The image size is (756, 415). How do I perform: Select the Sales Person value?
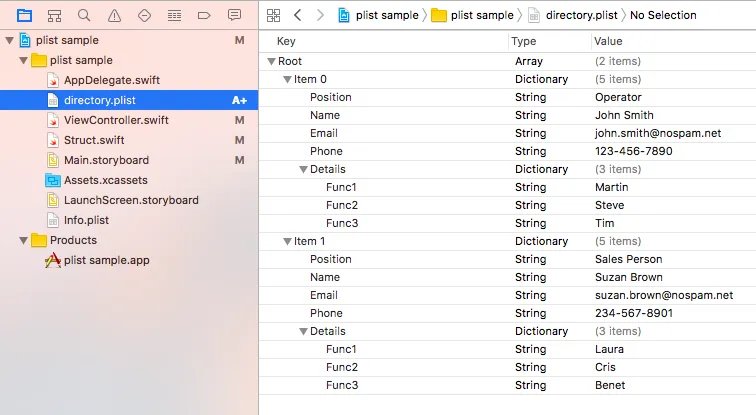(628, 259)
